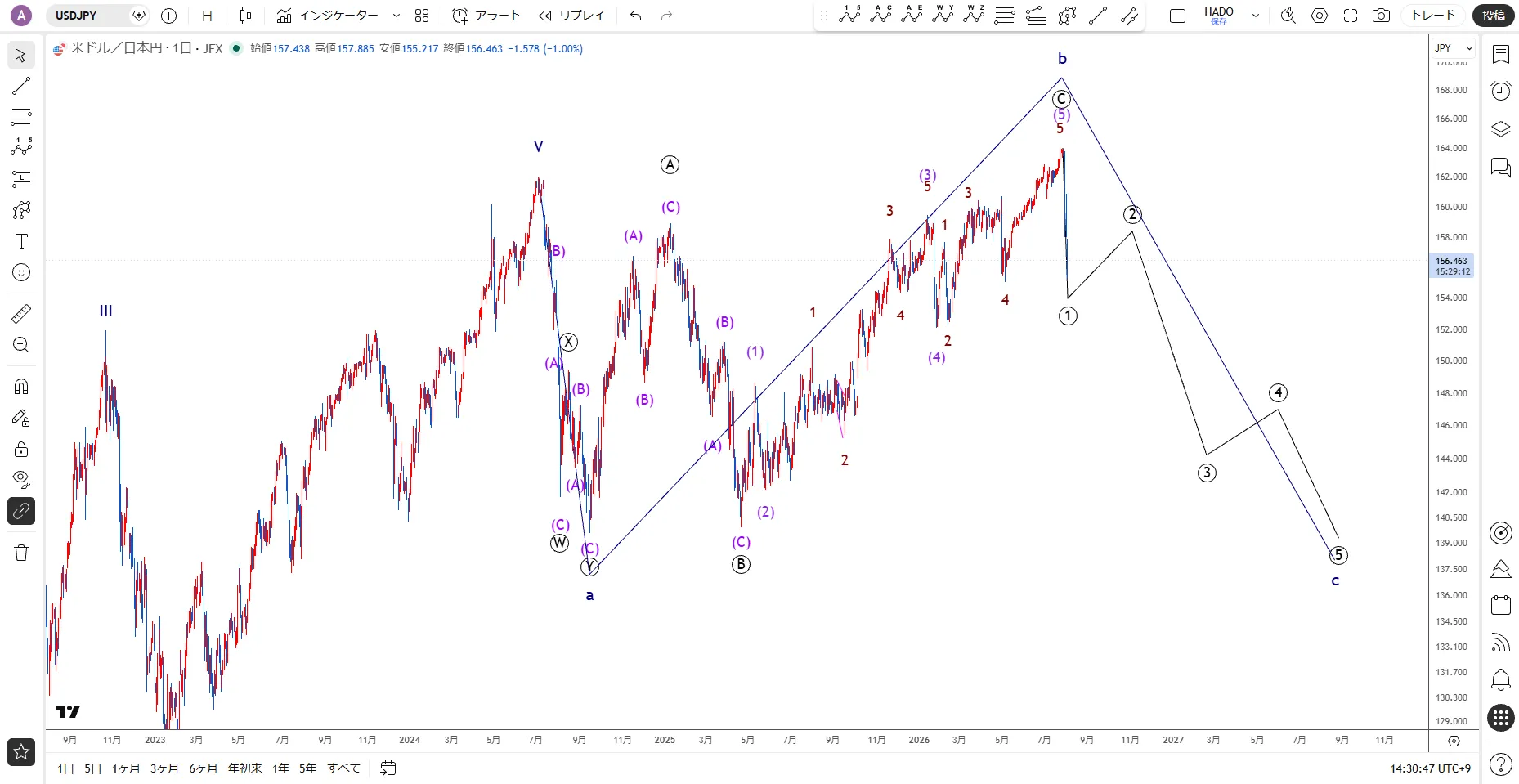Toggle lock all drawing tools
The image size is (1519, 784).
pos(21,449)
